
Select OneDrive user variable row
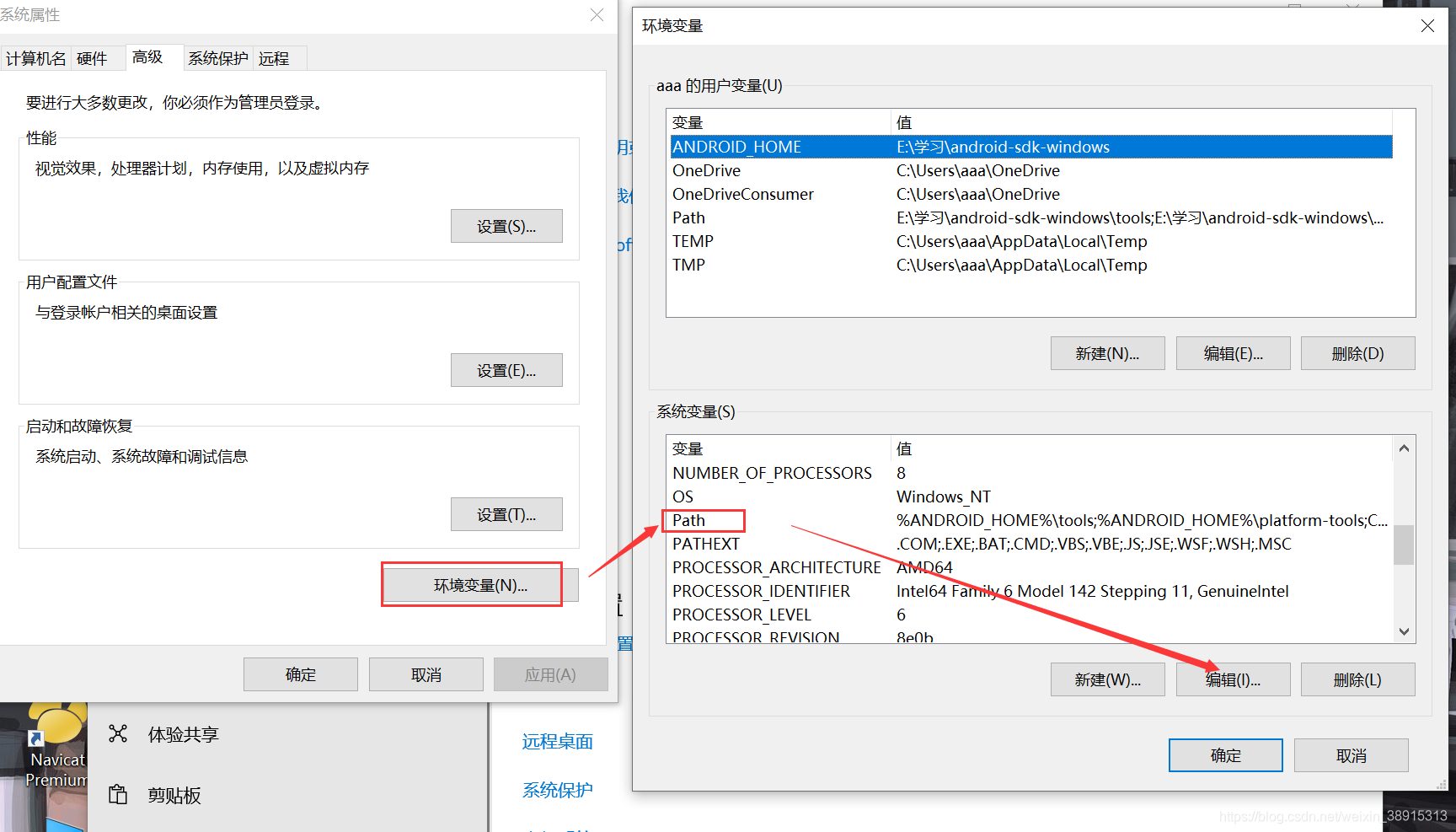1031,170
